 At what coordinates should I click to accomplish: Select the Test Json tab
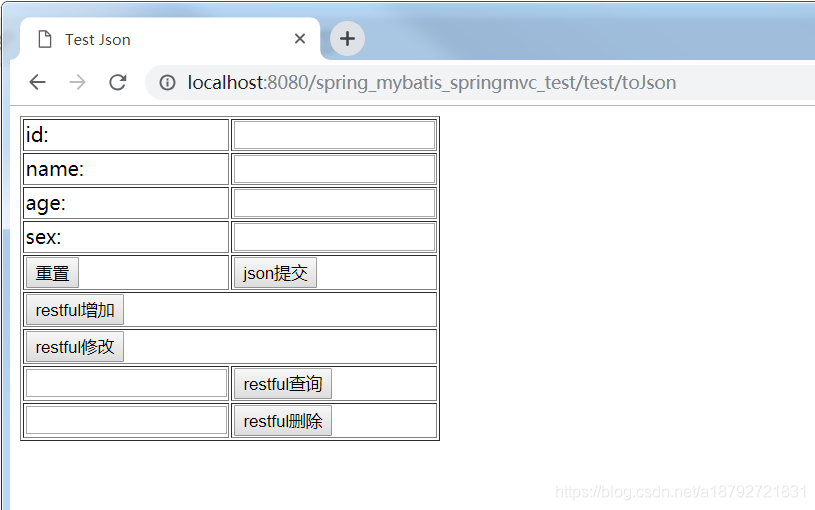pos(170,39)
